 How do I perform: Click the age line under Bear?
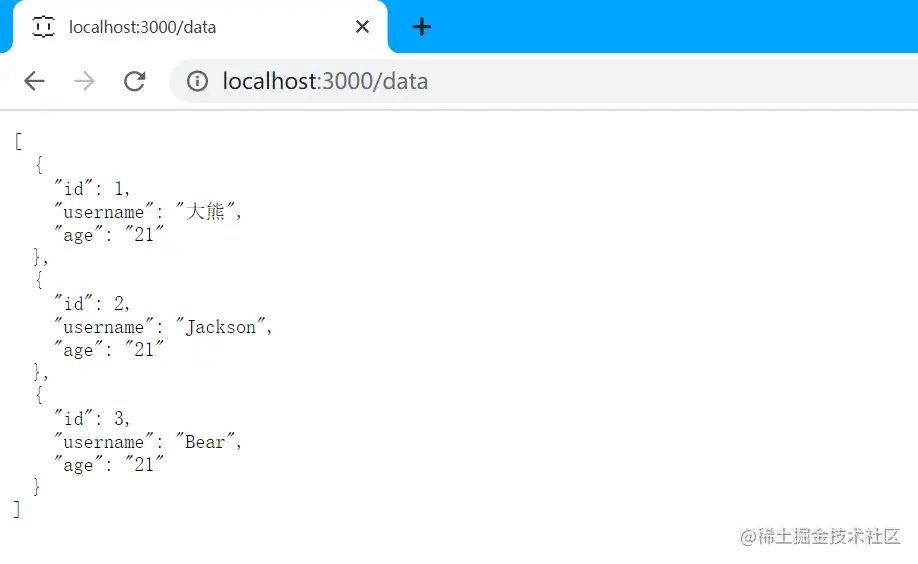[109, 464]
